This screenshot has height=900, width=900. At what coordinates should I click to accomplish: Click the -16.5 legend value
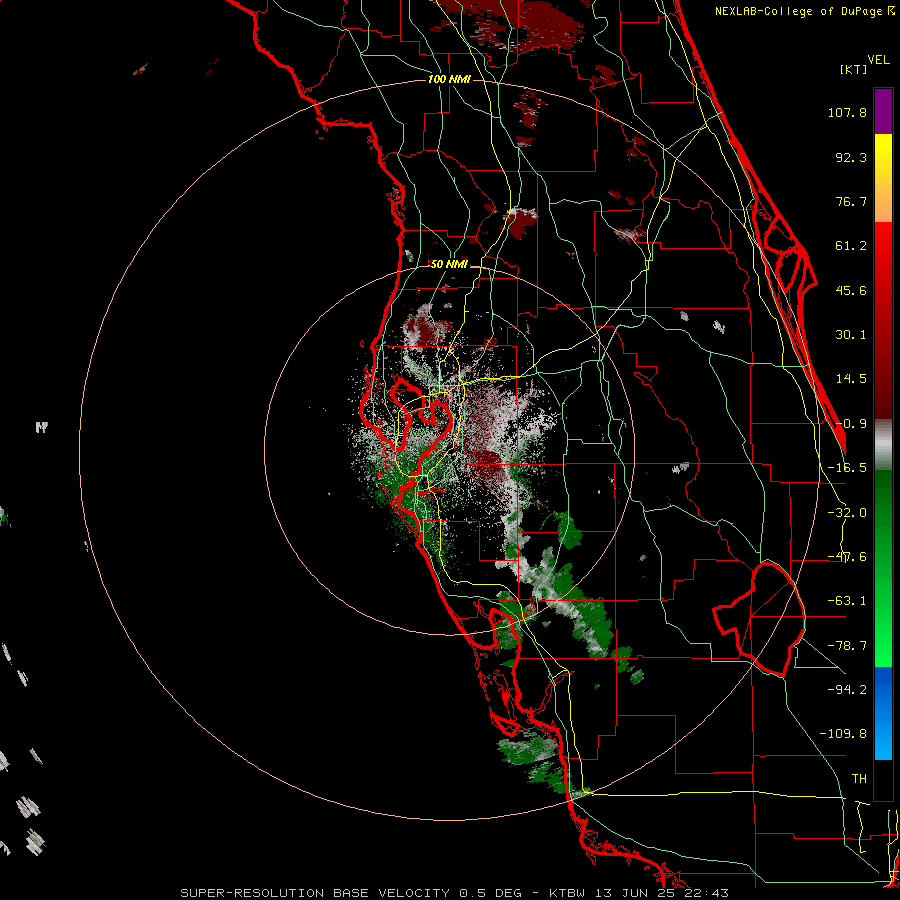pos(847,468)
